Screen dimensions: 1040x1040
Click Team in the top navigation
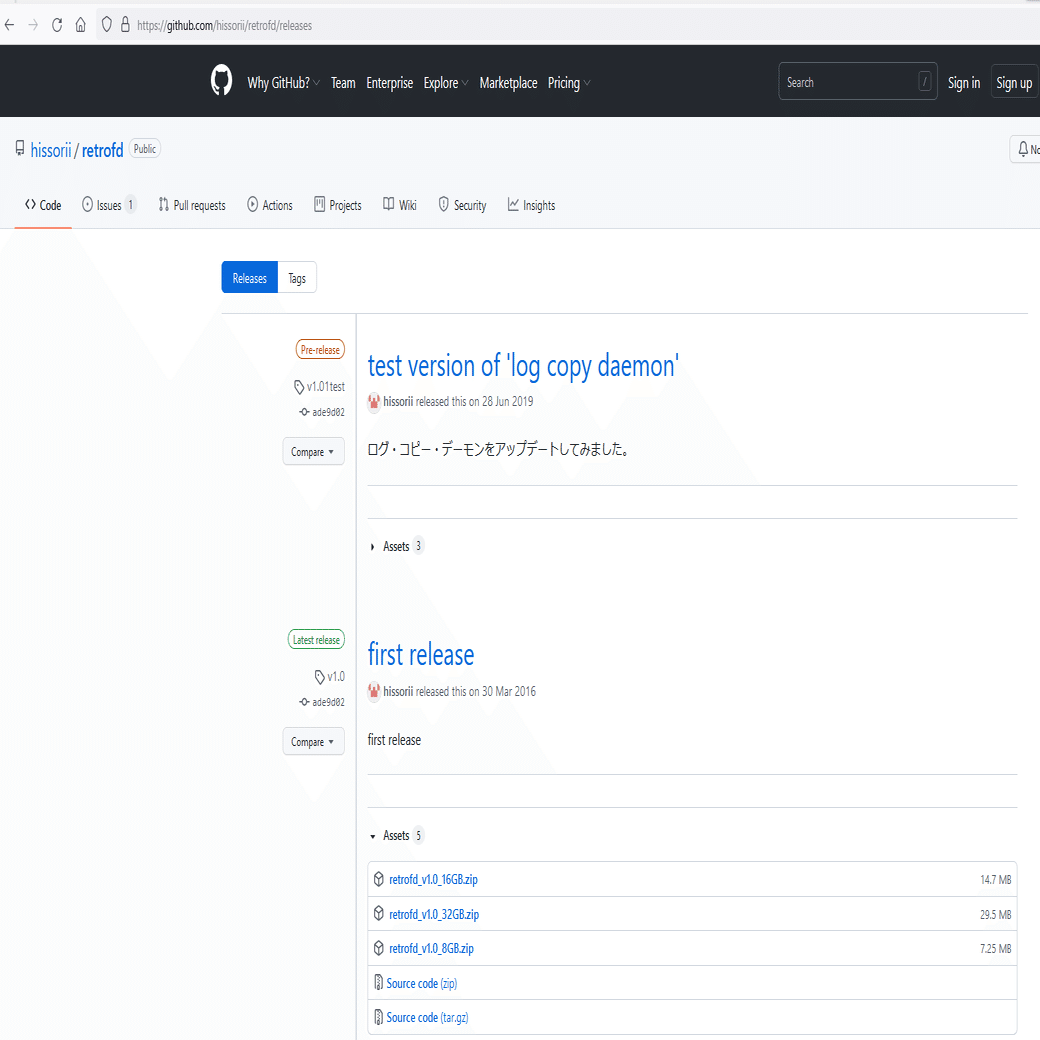[x=343, y=83]
